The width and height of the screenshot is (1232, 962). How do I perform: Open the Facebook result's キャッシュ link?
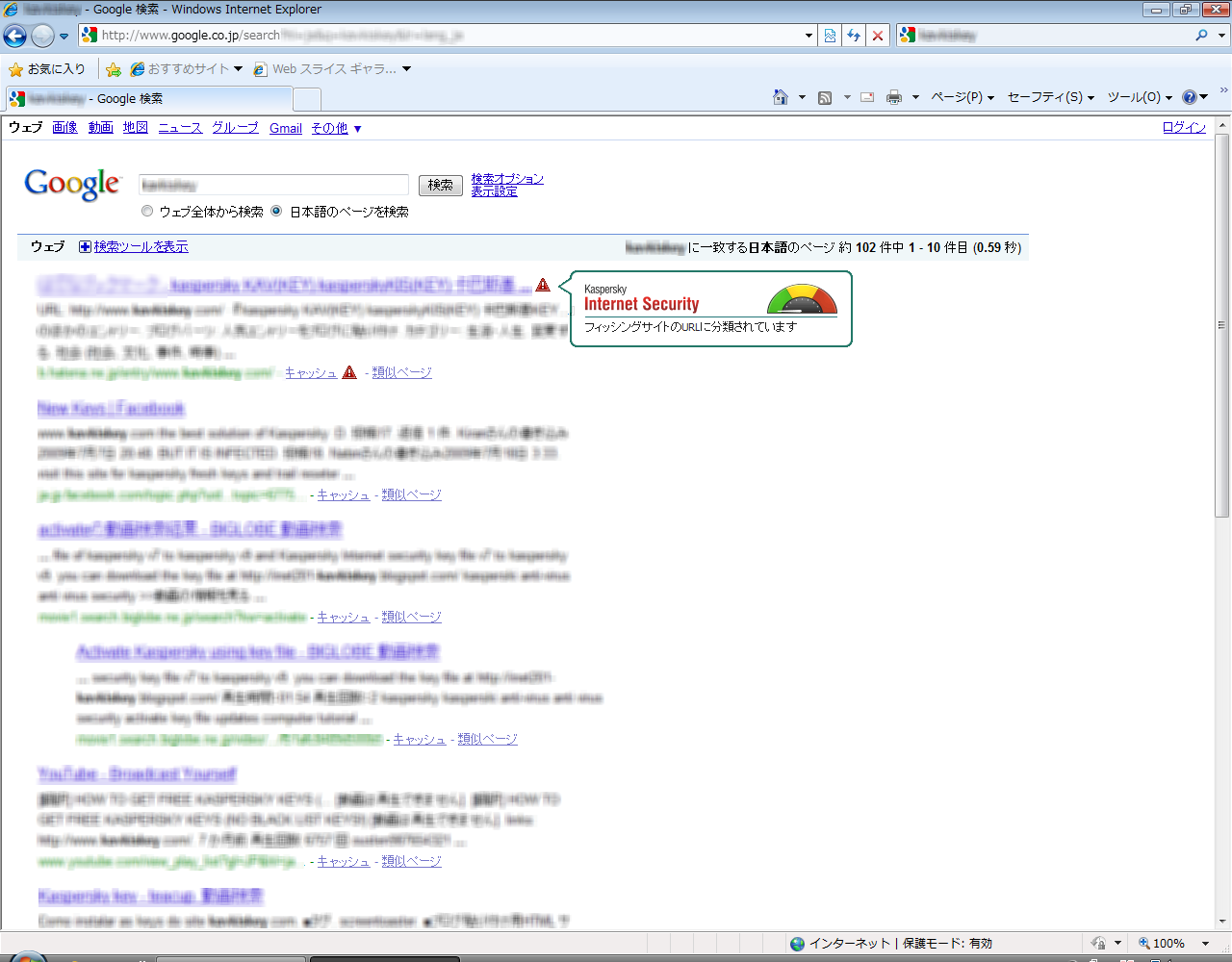click(x=344, y=494)
